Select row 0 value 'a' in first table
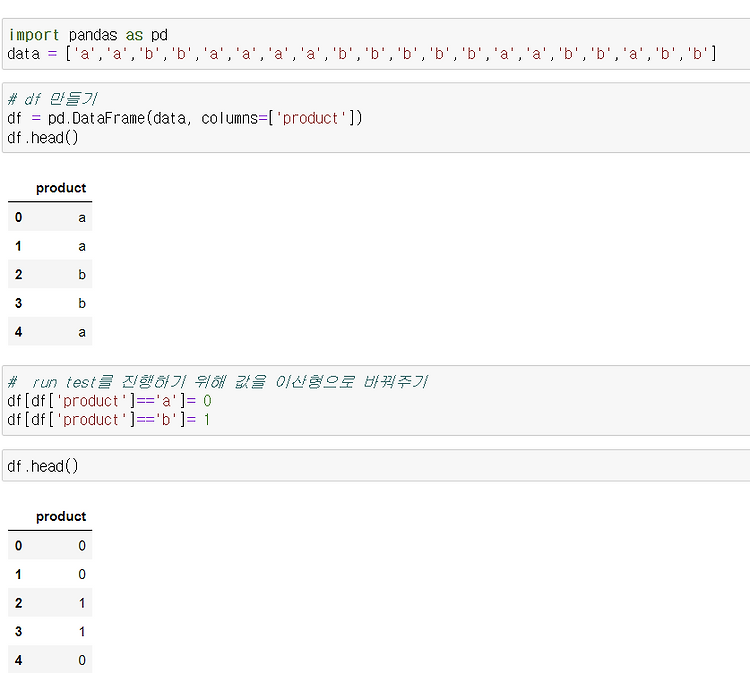The image size is (750, 673). (x=82, y=218)
